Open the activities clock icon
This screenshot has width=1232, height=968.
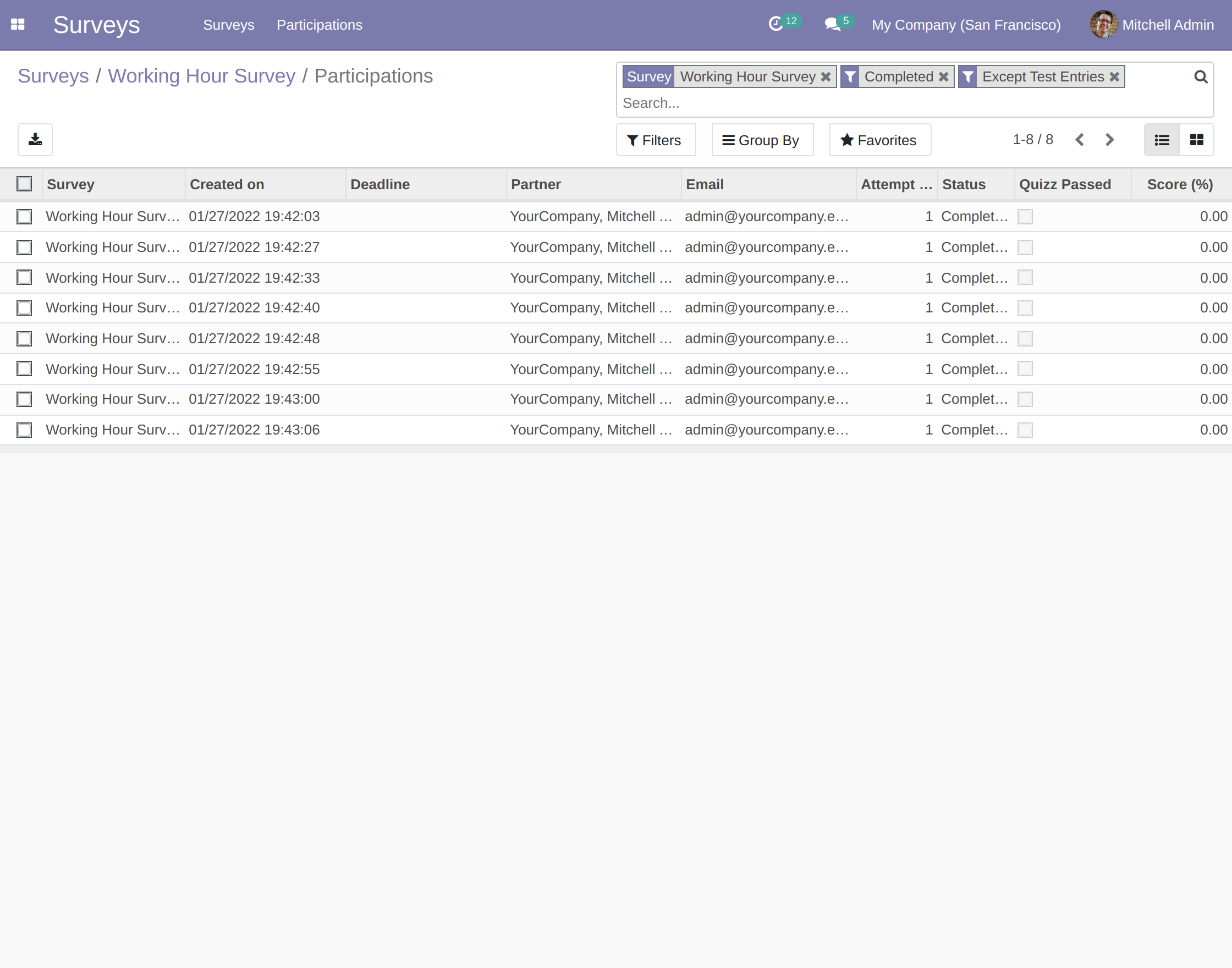(775, 24)
